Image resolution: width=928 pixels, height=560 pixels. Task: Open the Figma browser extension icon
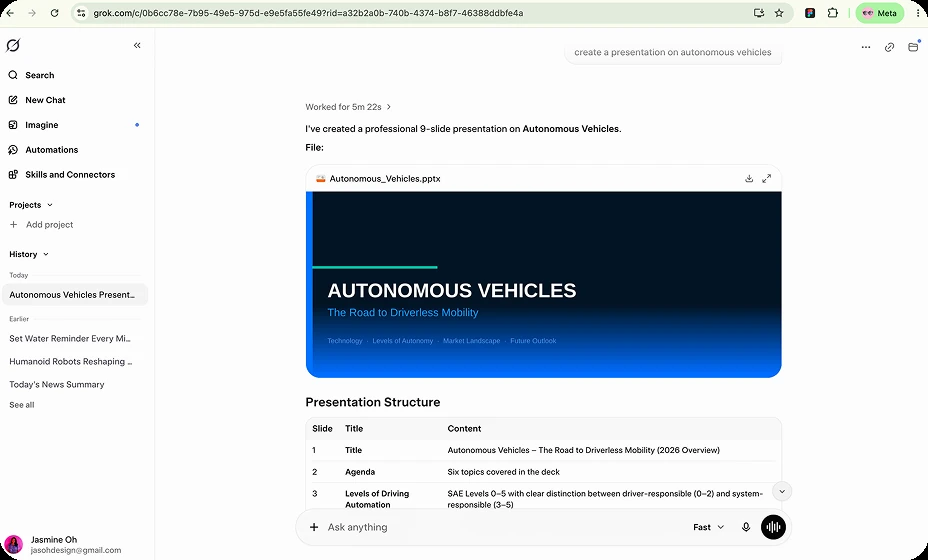click(x=810, y=13)
